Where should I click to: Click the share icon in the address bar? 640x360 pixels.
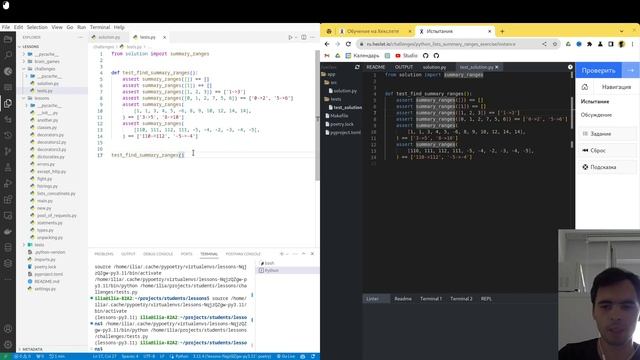544,44
